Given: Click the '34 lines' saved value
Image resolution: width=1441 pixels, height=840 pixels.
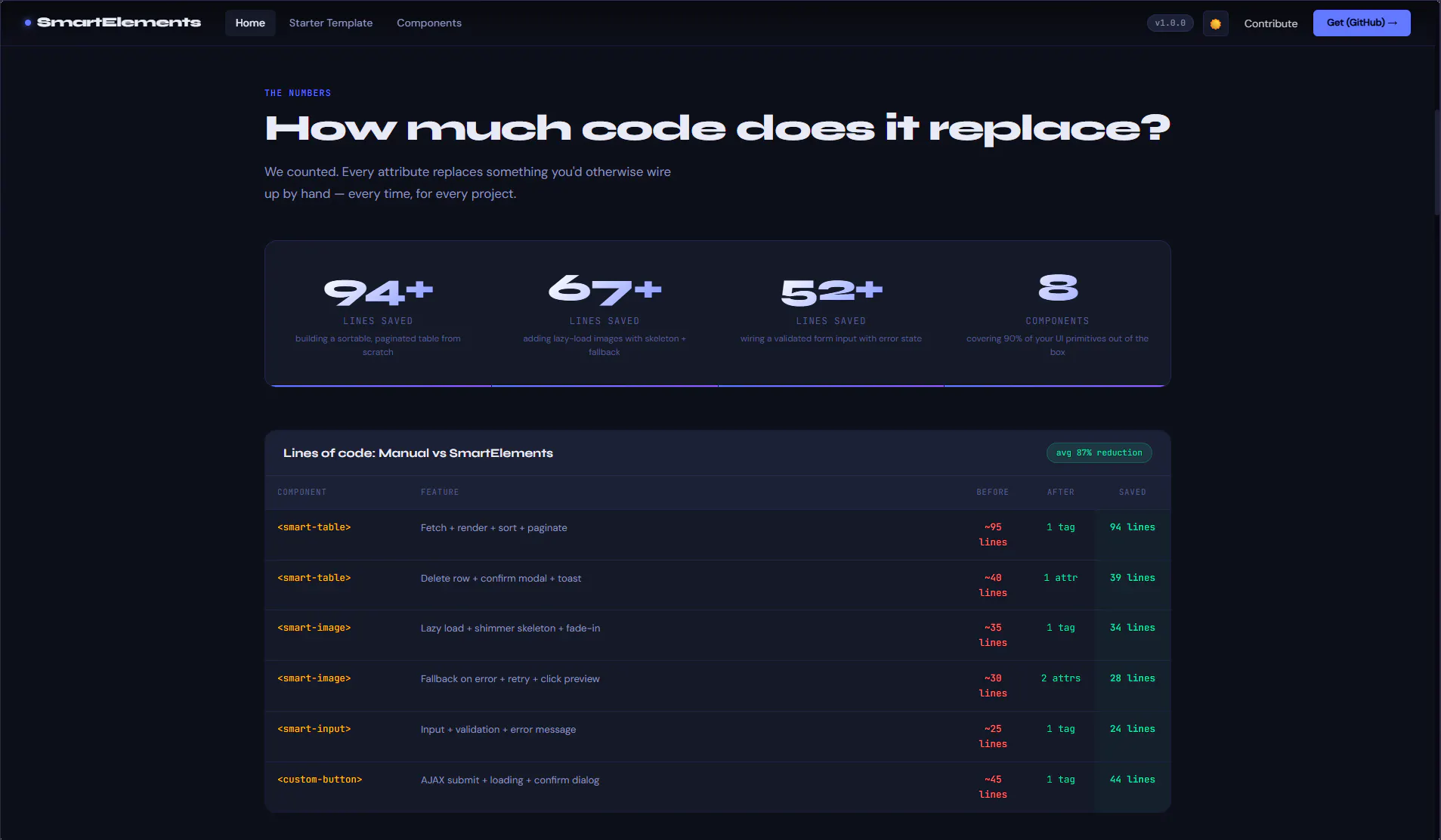Looking at the screenshot, I should (x=1132, y=628).
